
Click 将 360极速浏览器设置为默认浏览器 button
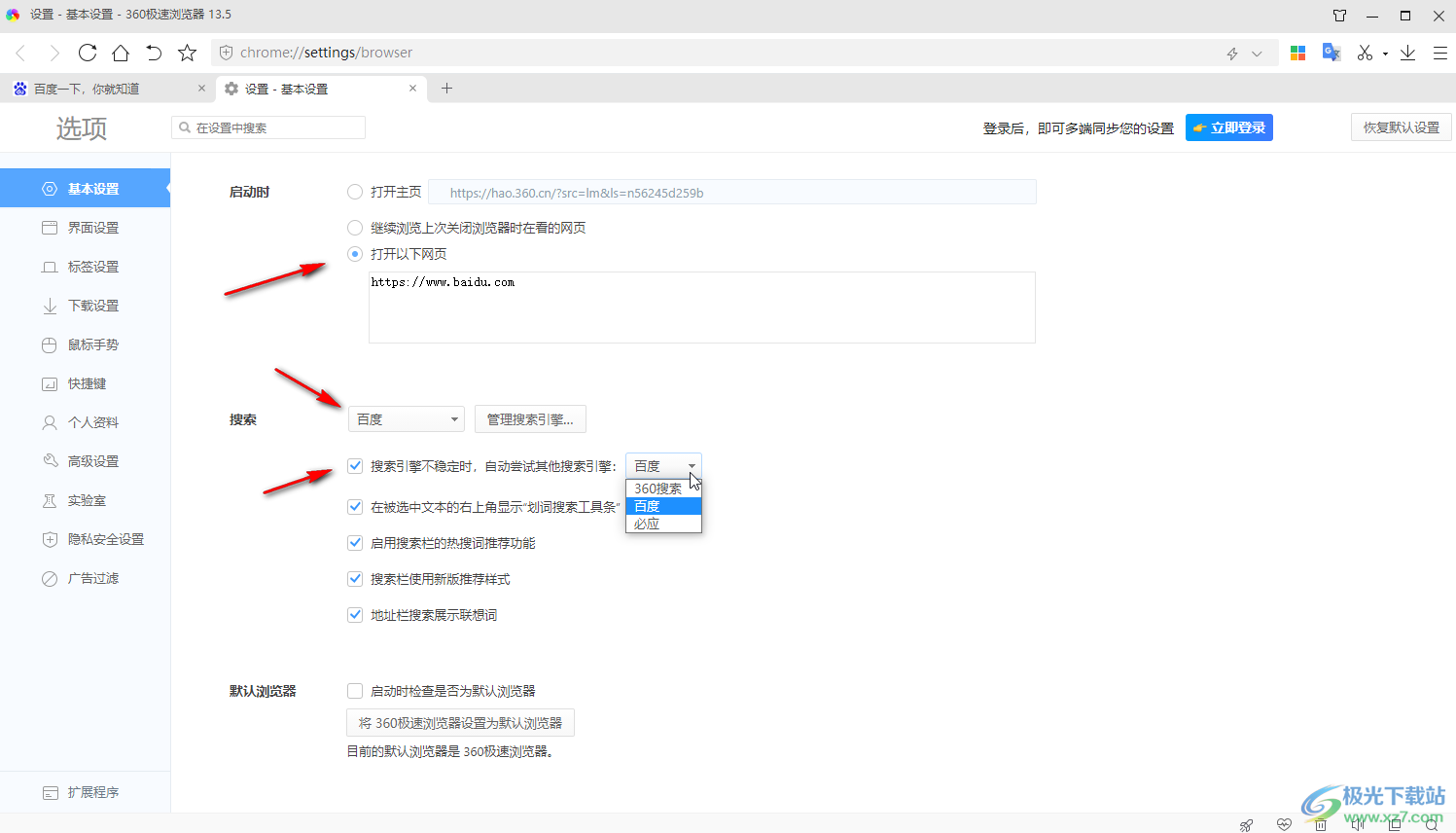(x=461, y=723)
